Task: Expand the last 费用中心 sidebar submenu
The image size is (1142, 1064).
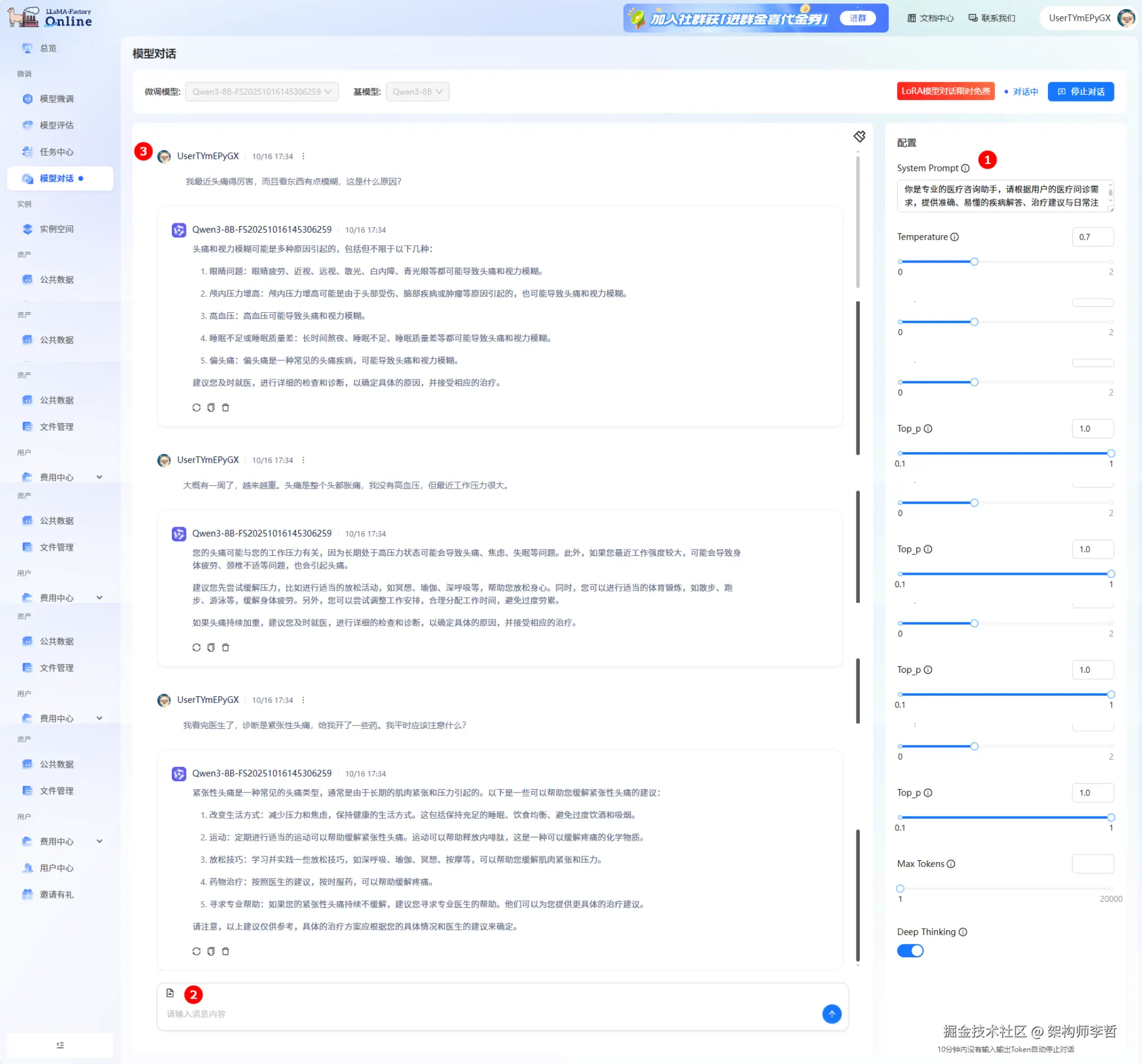Action: point(100,841)
